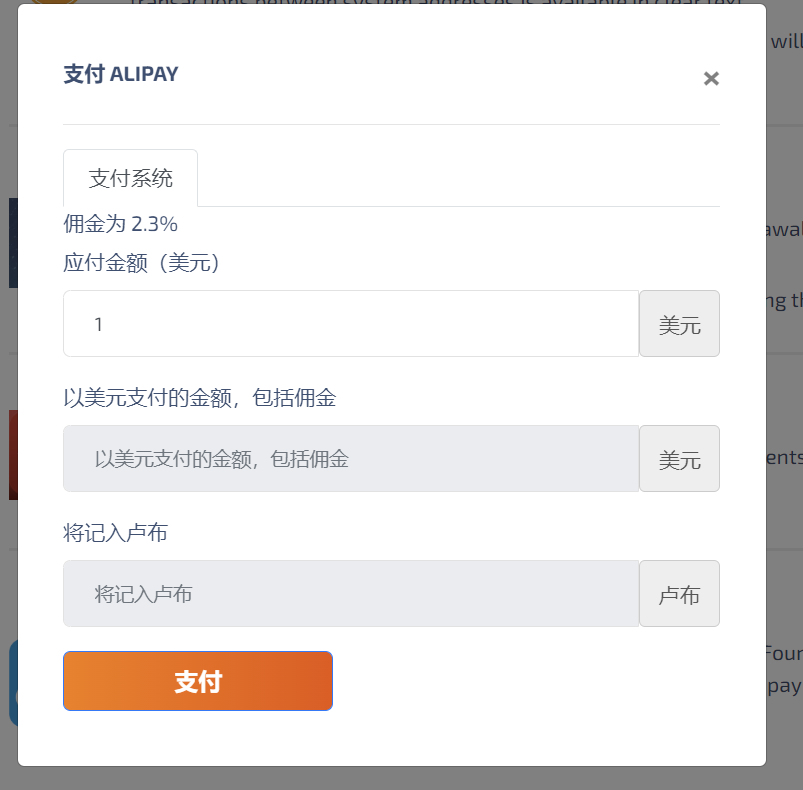Screen dimensions: 803x790
Task: Click the 美元 addon beside amount due
Action: click(679, 324)
